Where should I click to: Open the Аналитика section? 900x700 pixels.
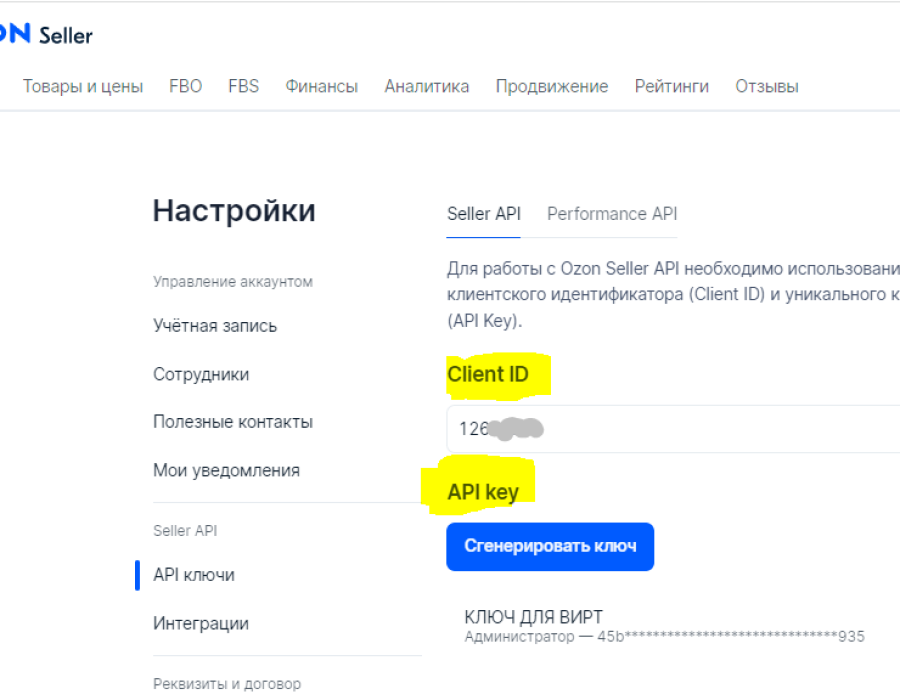pos(426,86)
